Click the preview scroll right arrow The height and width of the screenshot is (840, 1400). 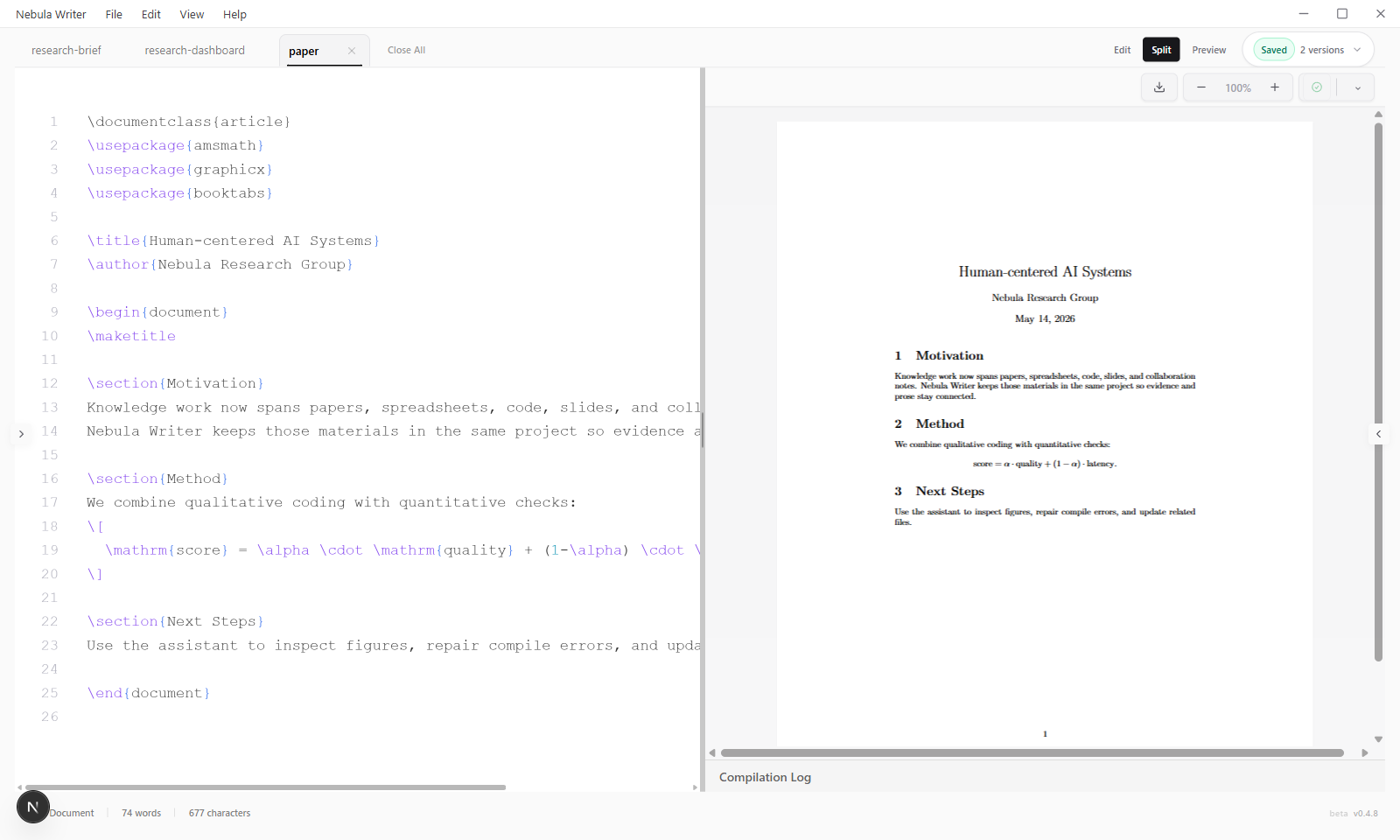pyautogui.click(x=1365, y=752)
